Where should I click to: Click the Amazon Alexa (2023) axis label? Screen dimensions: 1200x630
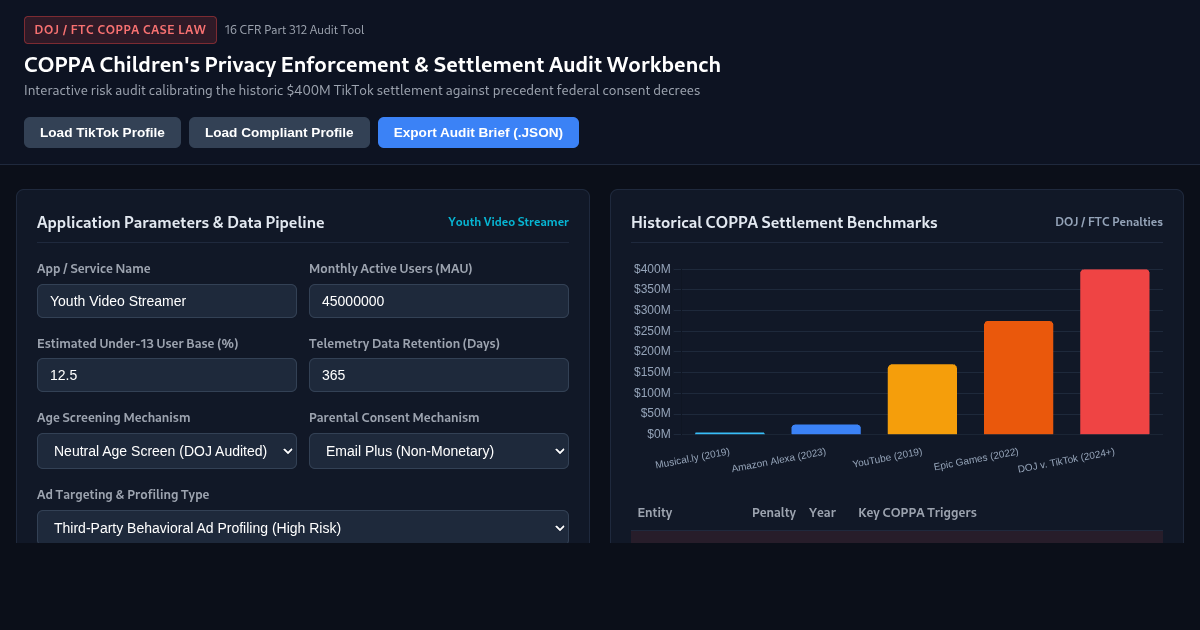(779, 460)
